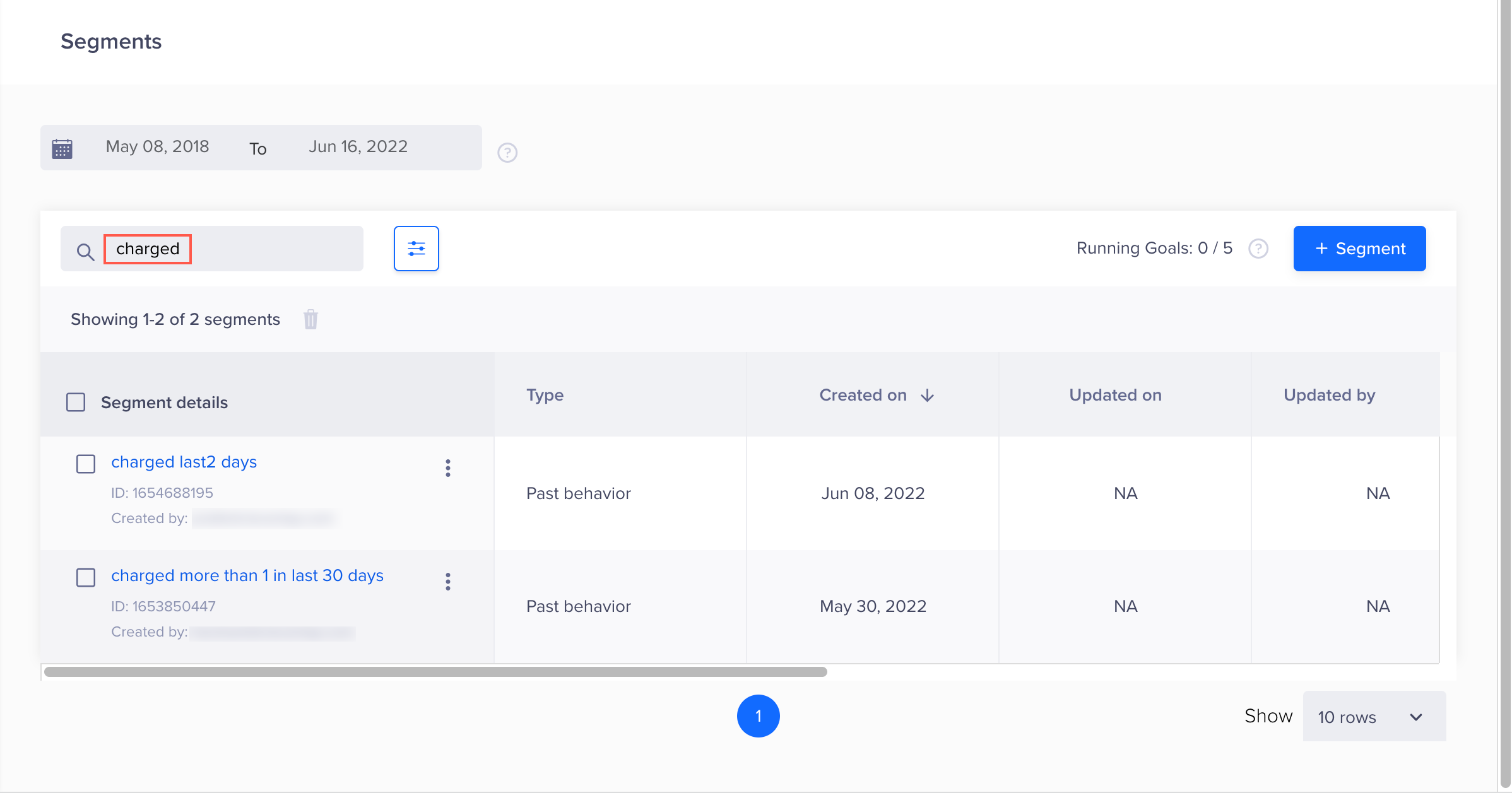The width and height of the screenshot is (1512, 793).
Task: Click the Created on sort arrow
Action: click(927, 396)
